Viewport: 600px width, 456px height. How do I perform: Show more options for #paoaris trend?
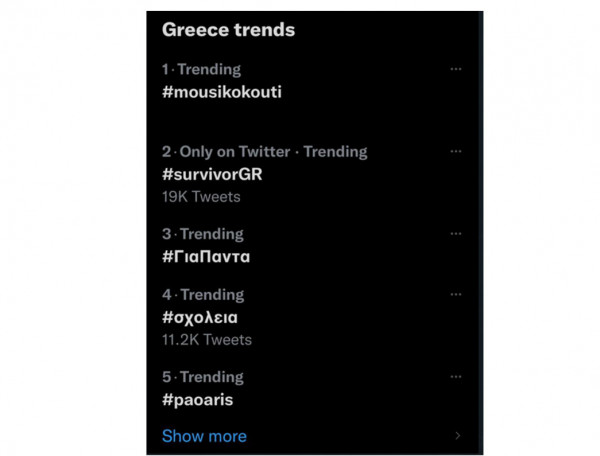[456, 377]
